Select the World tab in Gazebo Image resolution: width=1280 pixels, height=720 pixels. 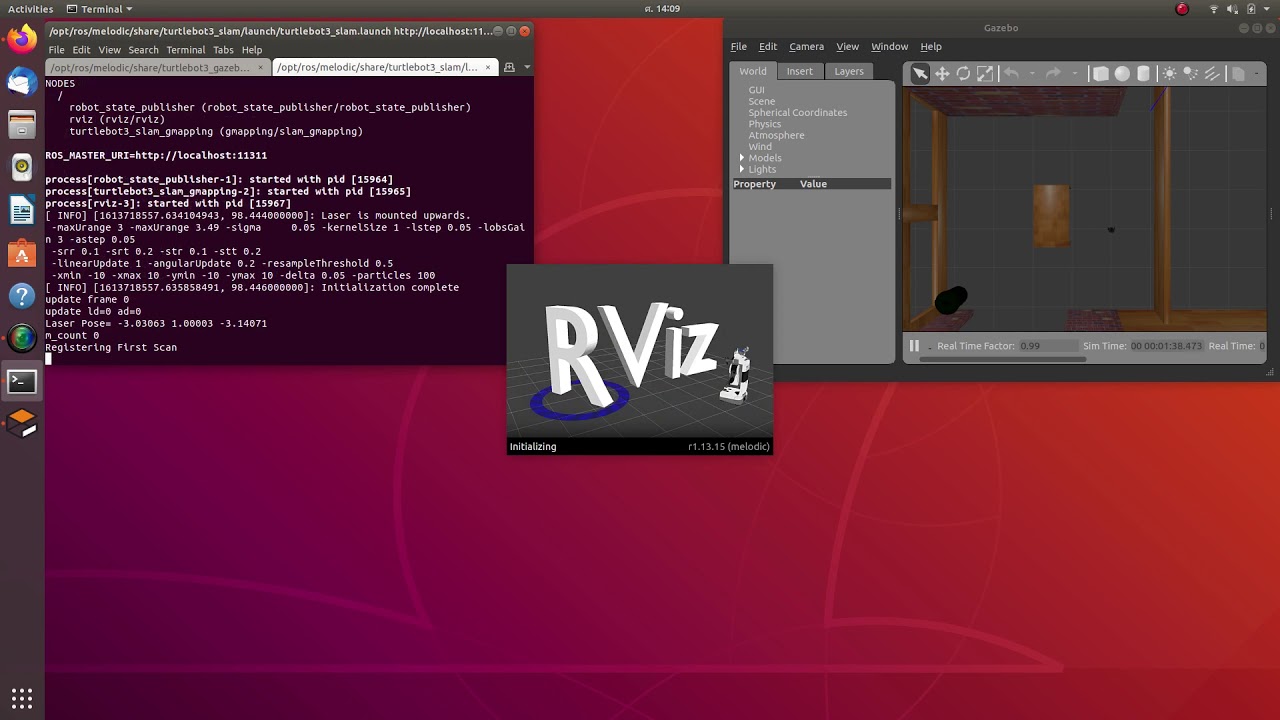click(x=753, y=71)
